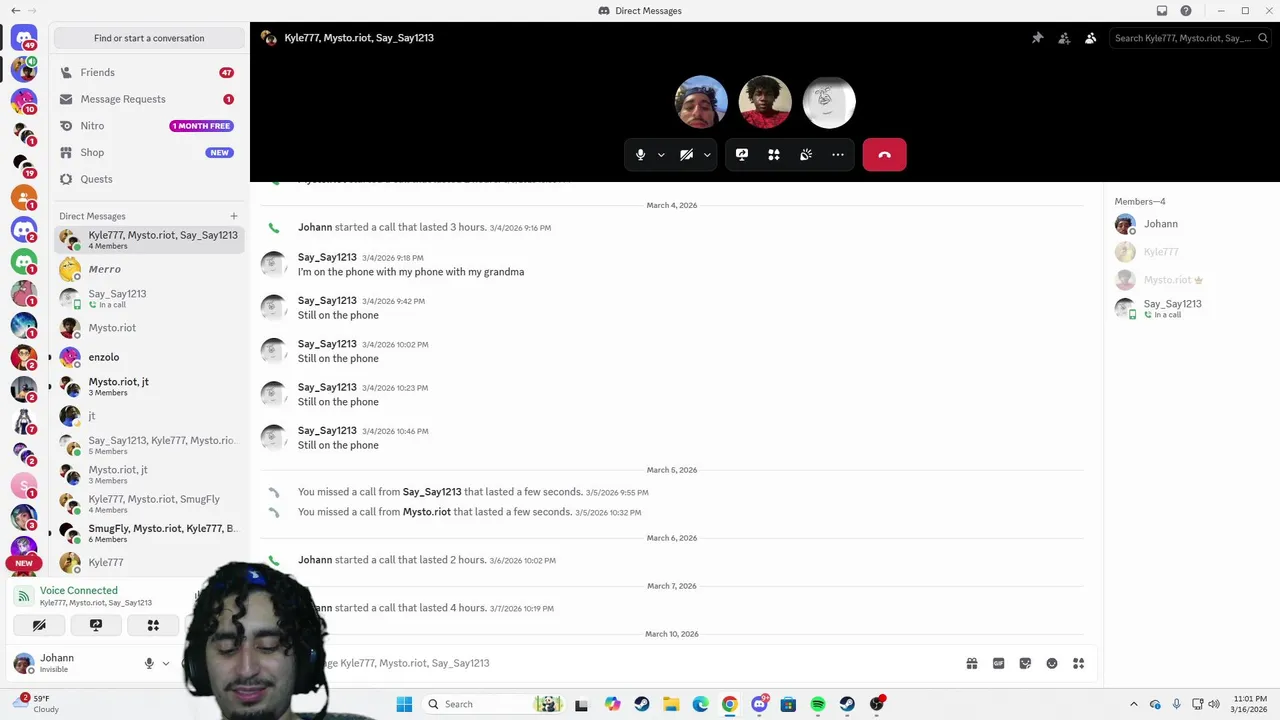1280x720 pixels.
Task: Open the weather widget showing 59°F
Action: point(36,704)
